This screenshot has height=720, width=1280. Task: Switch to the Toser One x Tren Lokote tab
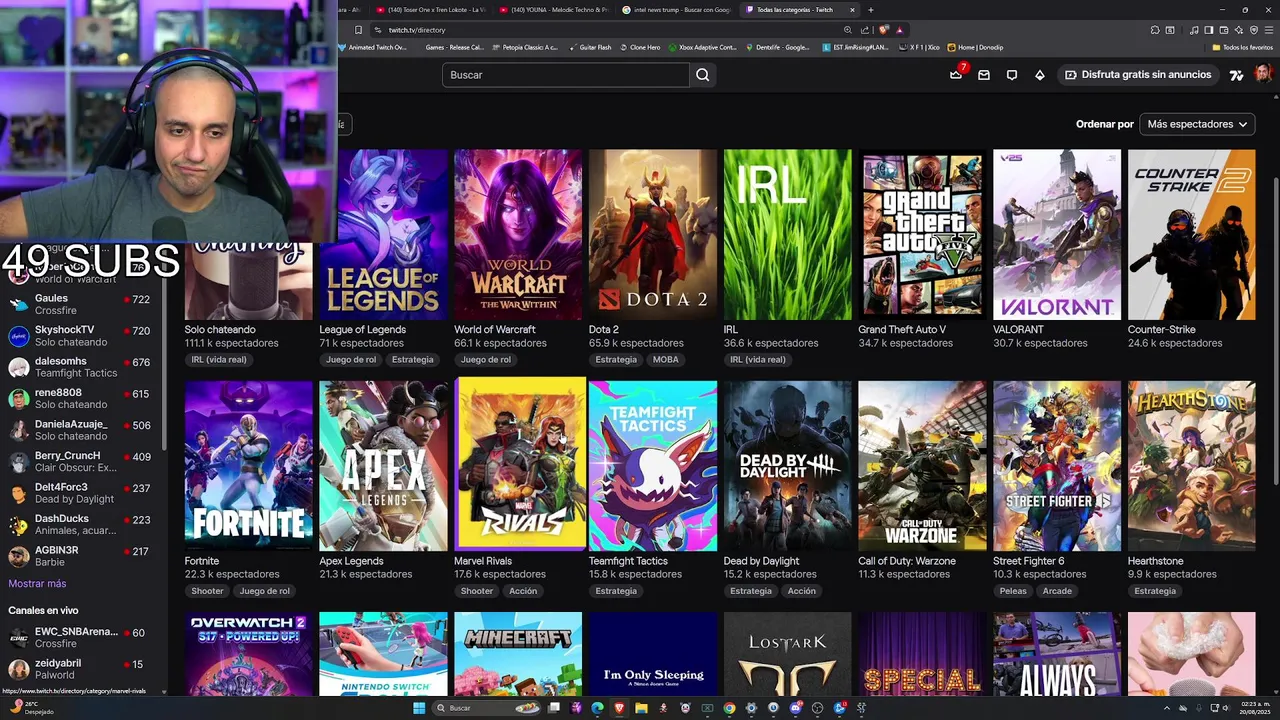pos(431,10)
